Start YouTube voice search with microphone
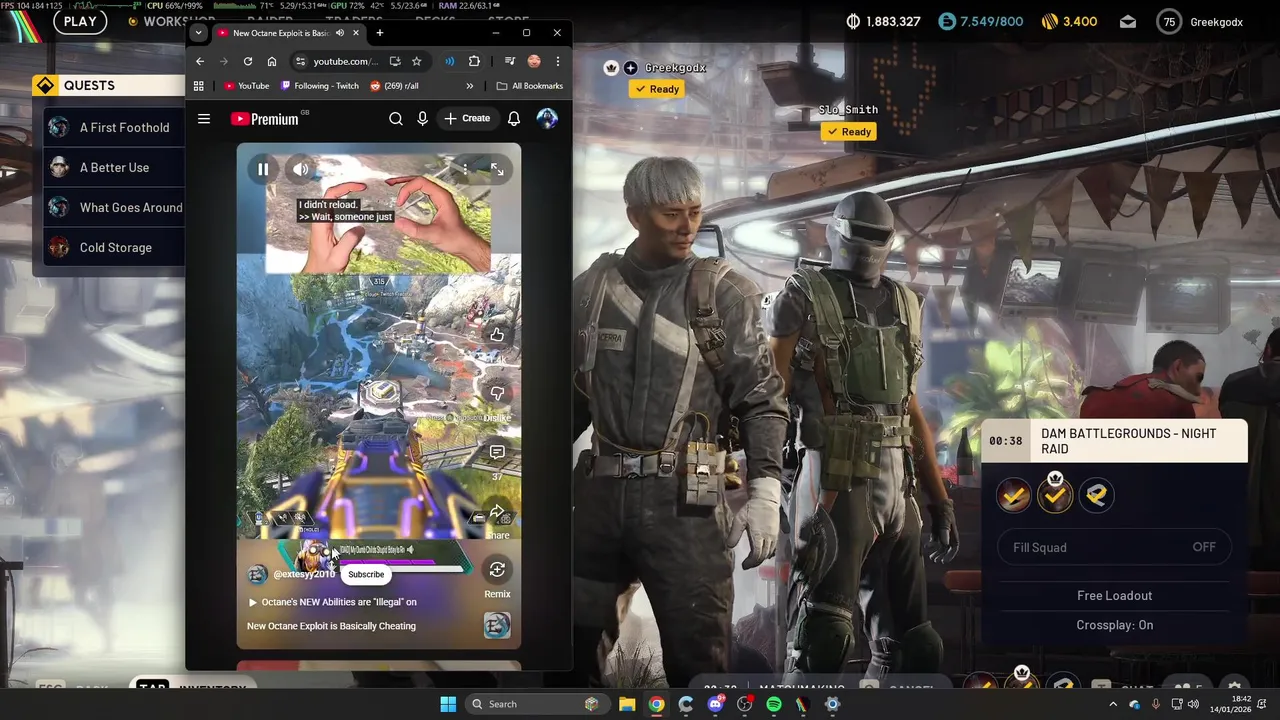Image resolution: width=1280 pixels, height=720 pixels. (423, 118)
